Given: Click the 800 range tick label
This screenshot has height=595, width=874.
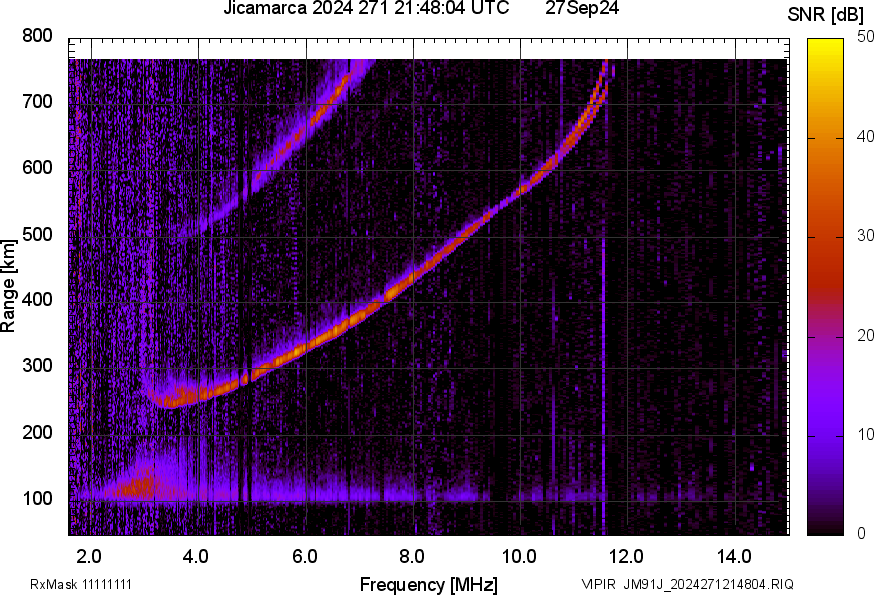Looking at the screenshot, I should coord(38,36).
